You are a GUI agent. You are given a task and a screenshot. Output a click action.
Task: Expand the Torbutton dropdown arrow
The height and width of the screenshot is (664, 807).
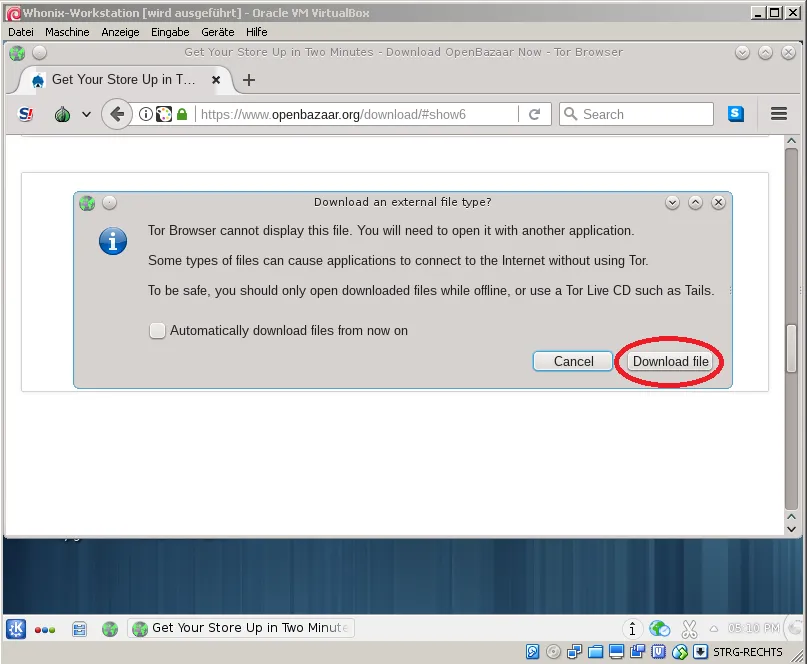coord(86,114)
